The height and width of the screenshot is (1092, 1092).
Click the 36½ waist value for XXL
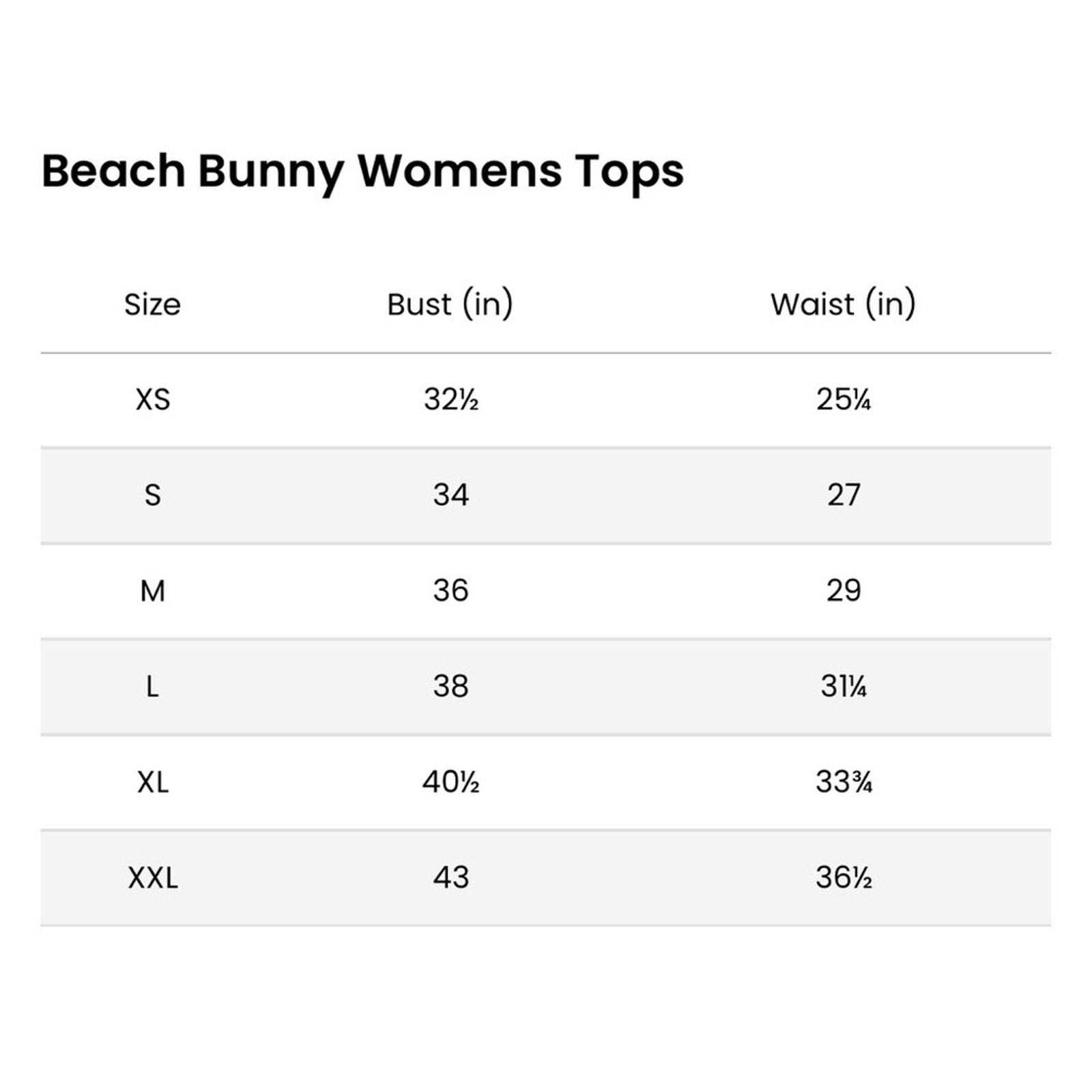click(844, 878)
